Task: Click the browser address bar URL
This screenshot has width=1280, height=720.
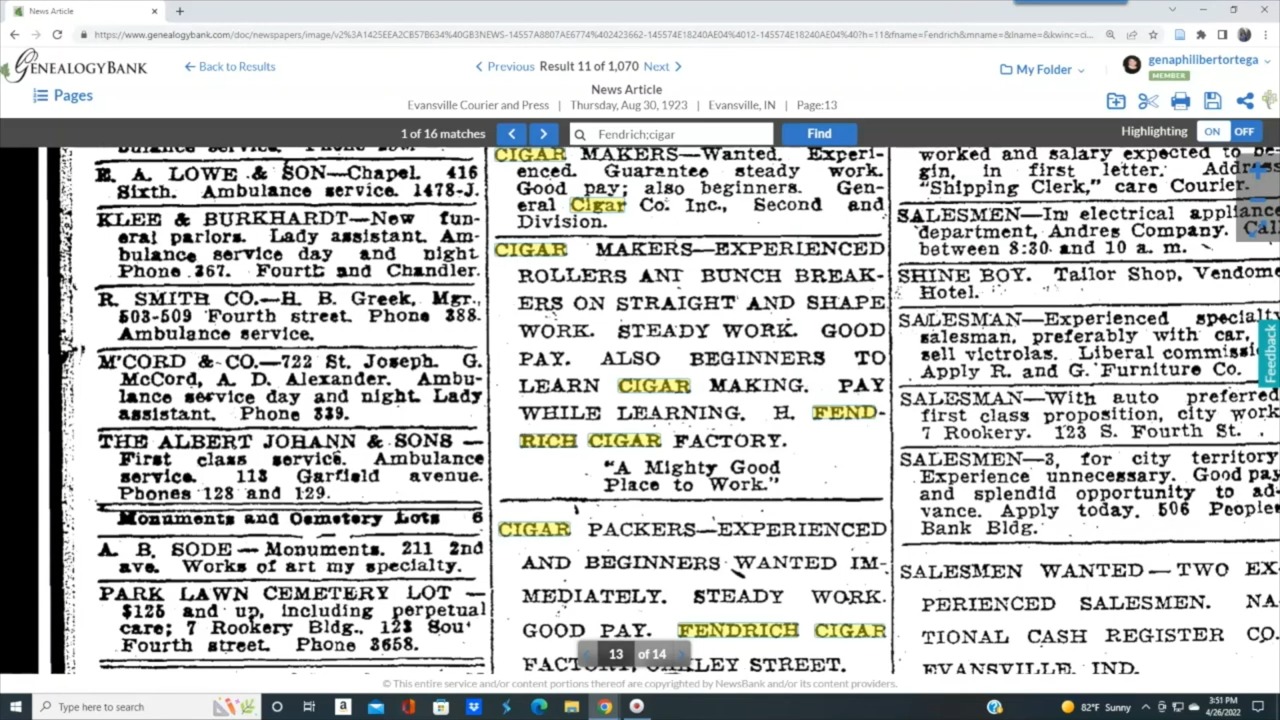Action: coord(594,35)
